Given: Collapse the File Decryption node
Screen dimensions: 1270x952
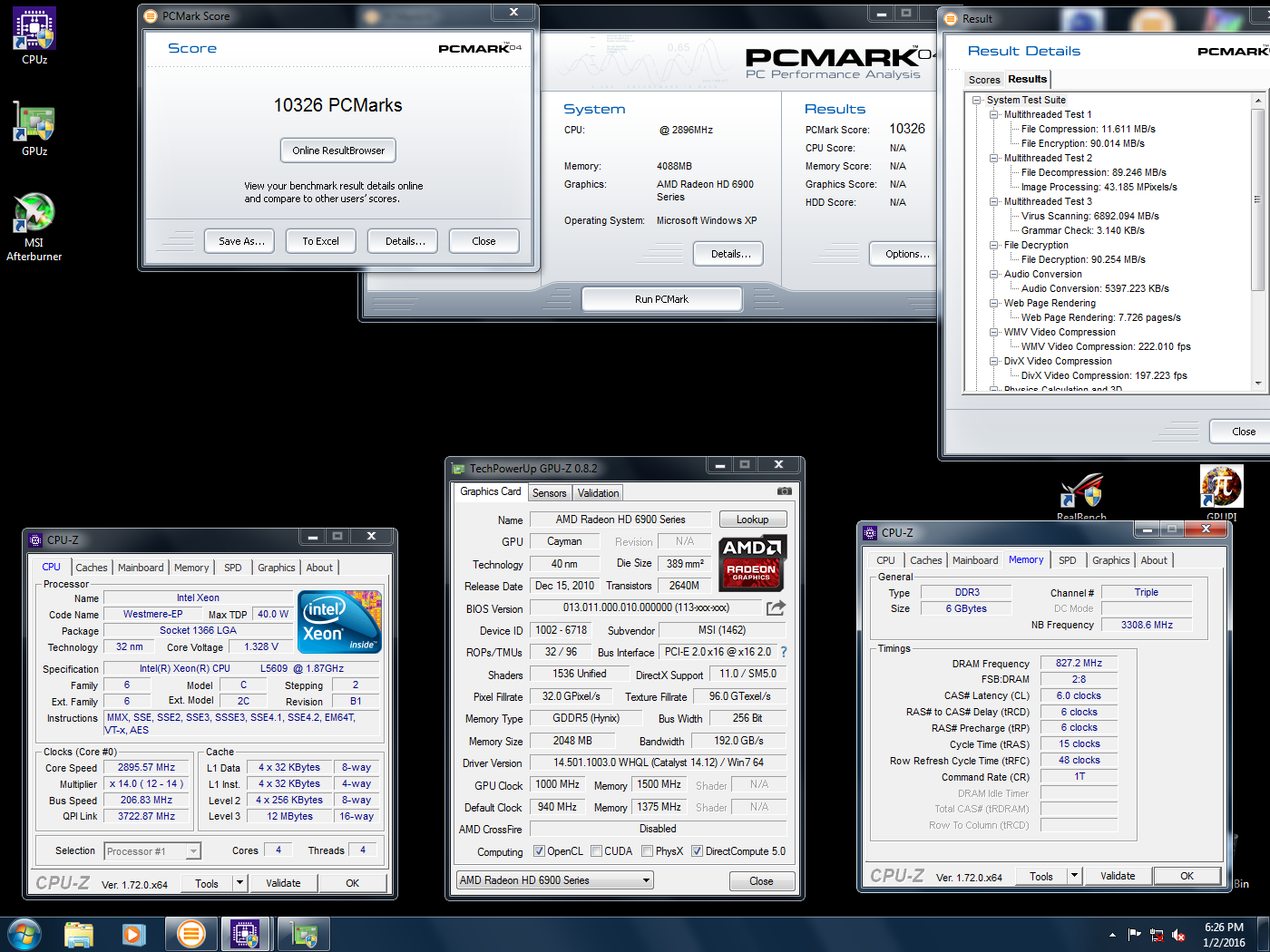Looking at the screenshot, I should click(994, 246).
